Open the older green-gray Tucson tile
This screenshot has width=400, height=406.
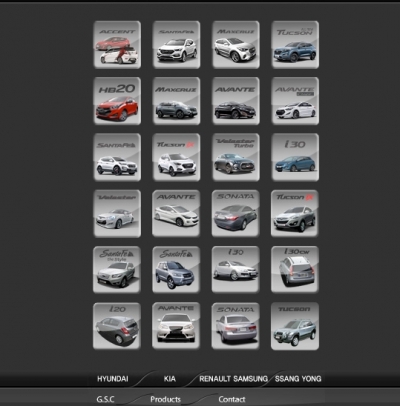coord(295,326)
